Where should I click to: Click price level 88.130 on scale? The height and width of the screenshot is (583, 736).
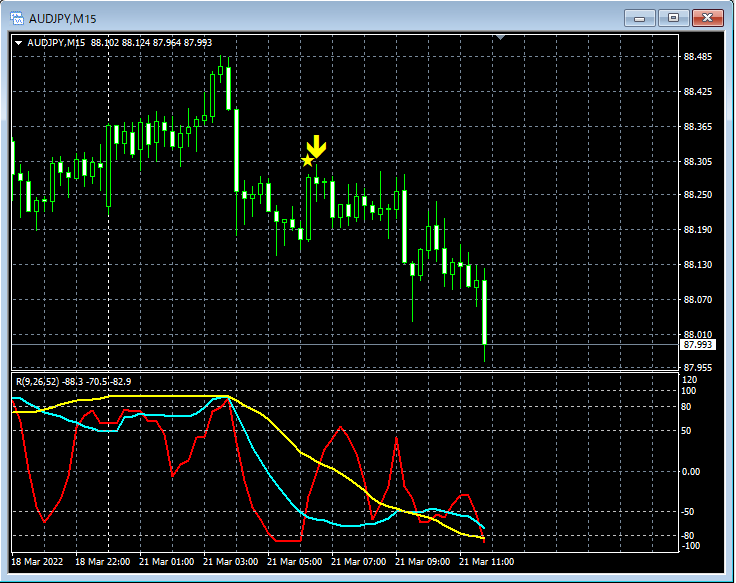tap(698, 265)
